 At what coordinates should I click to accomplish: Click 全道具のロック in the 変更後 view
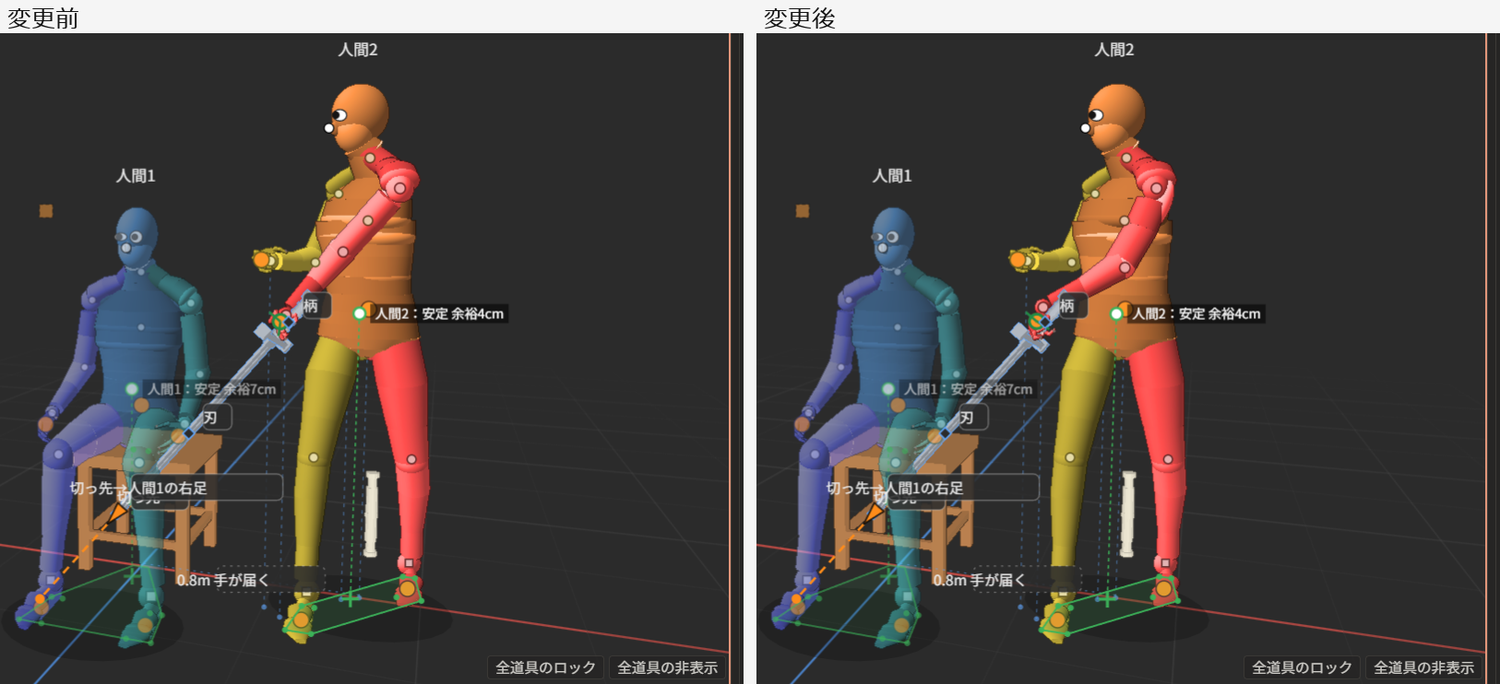point(1302,668)
